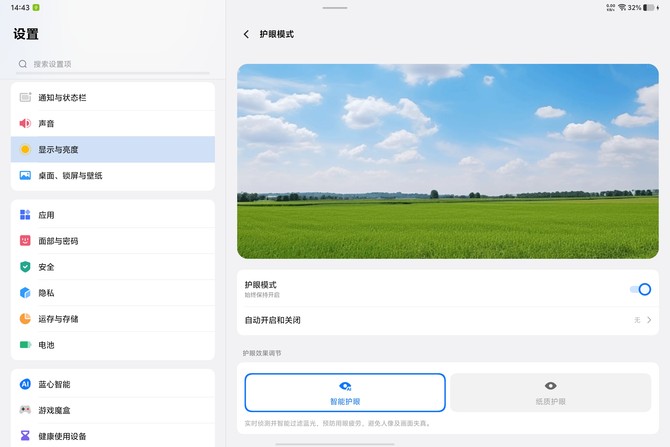Open 应用 settings
Image resolution: width=670 pixels, height=447 pixels.
tap(113, 215)
